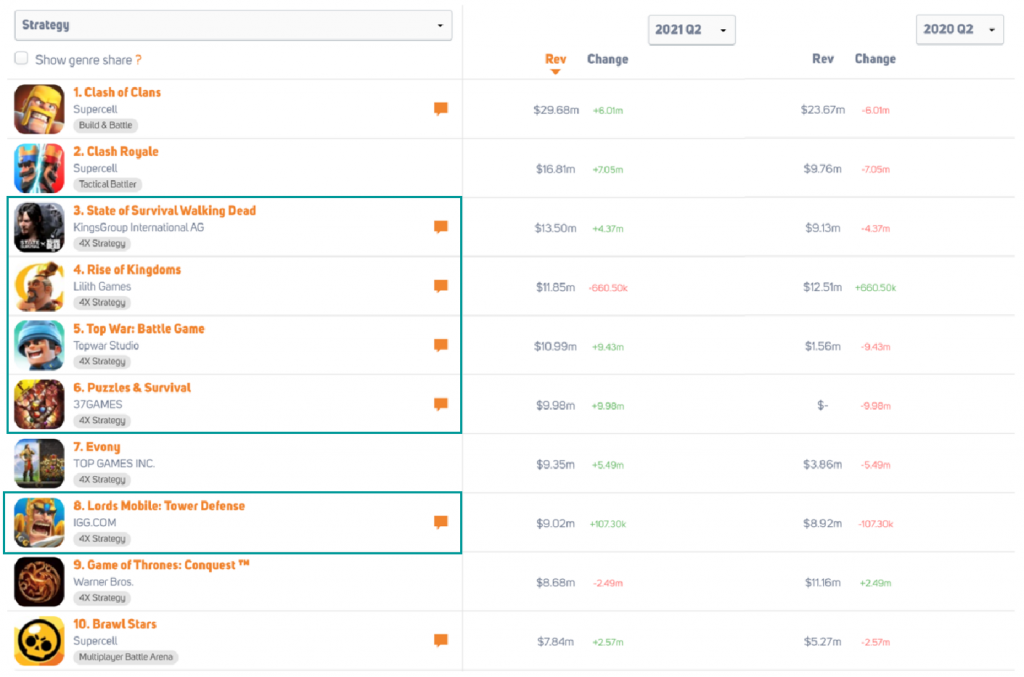This screenshot has width=1024, height=677.
Task: Click the $12.51m revenue value
Action: 822,287
